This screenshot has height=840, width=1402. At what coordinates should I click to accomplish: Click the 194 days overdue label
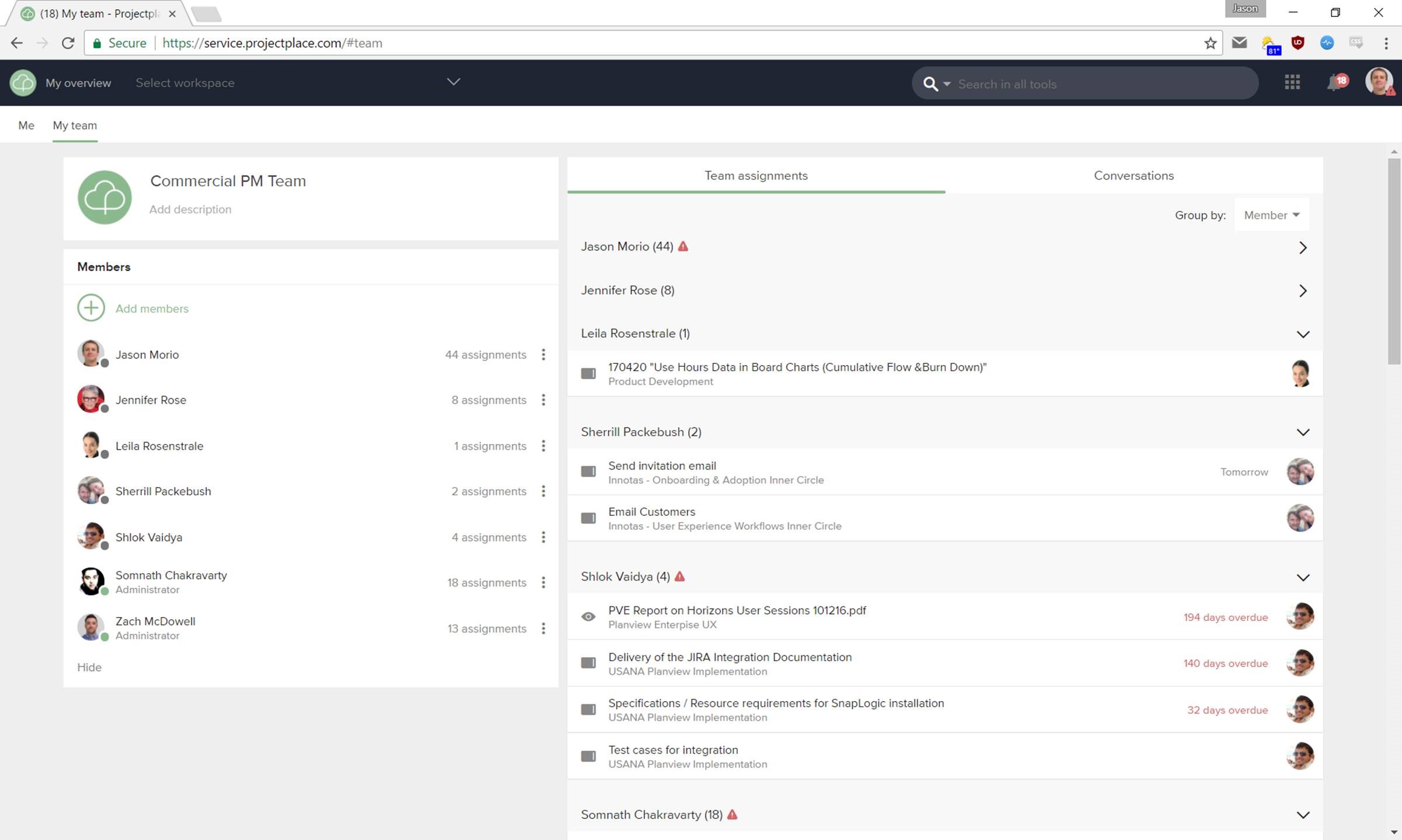(1226, 617)
